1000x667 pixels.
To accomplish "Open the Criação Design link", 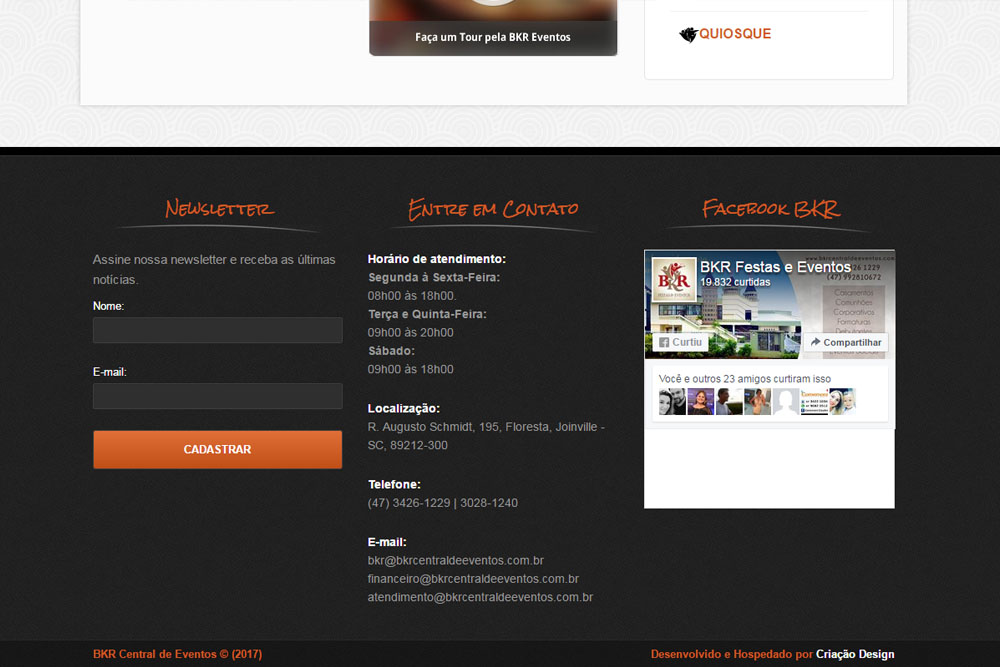I will [x=855, y=654].
